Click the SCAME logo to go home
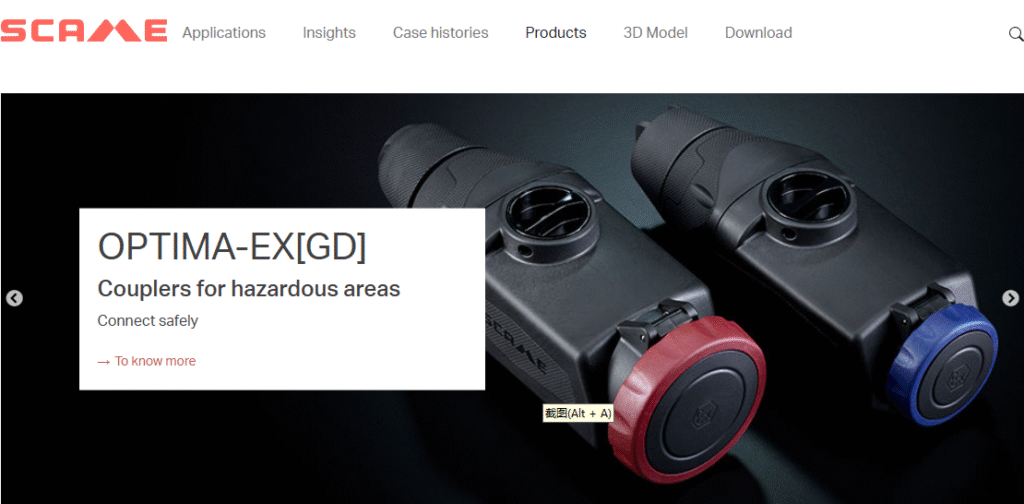The image size is (1024, 504). tap(84, 31)
